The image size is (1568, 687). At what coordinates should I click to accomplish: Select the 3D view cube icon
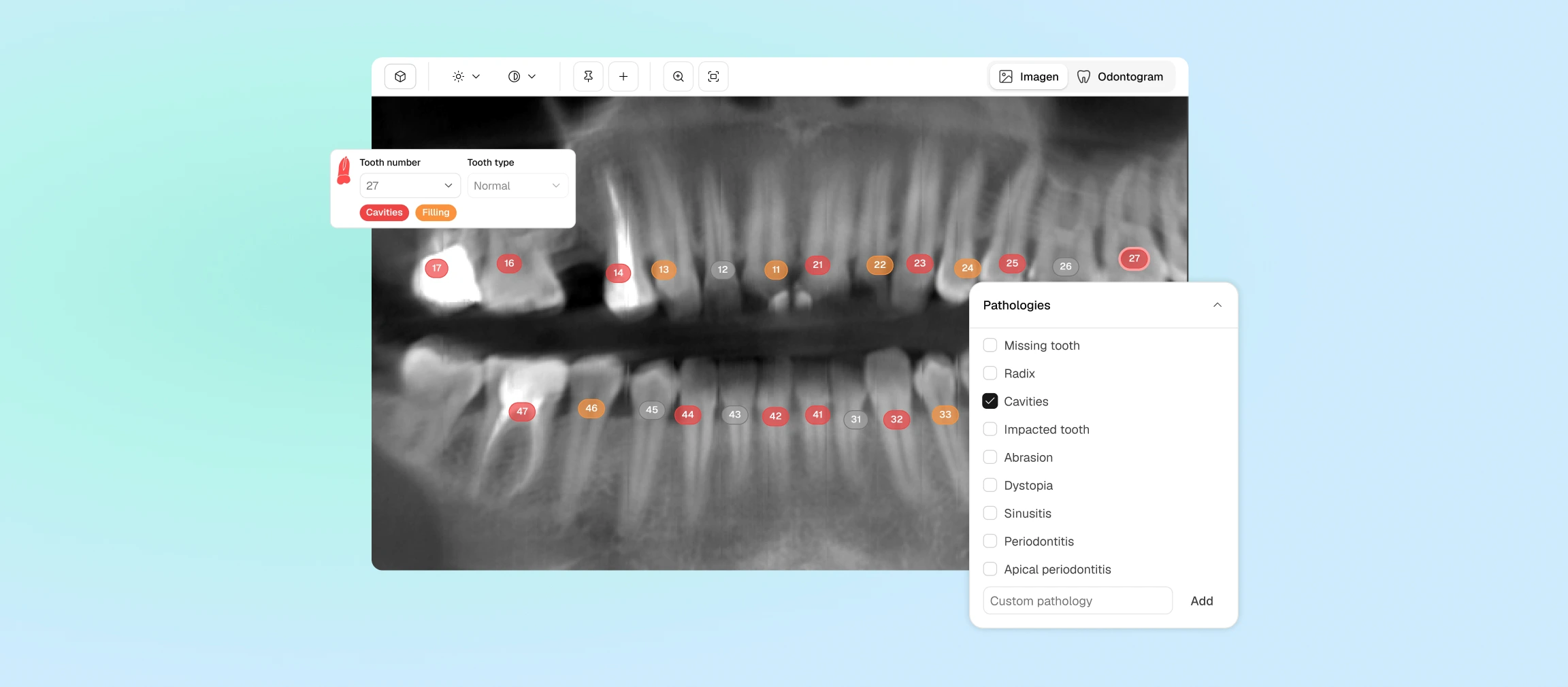[400, 76]
